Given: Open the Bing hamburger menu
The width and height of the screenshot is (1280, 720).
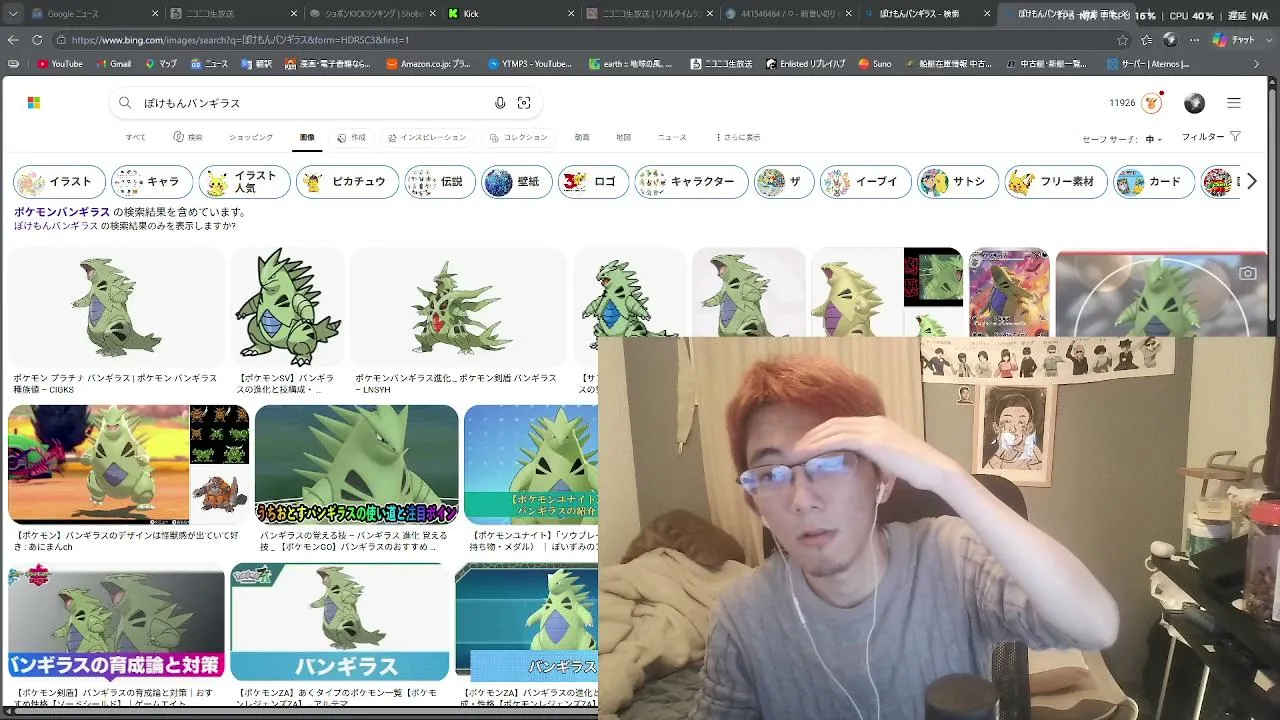Looking at the screenshot, I should coord(1234,103).
